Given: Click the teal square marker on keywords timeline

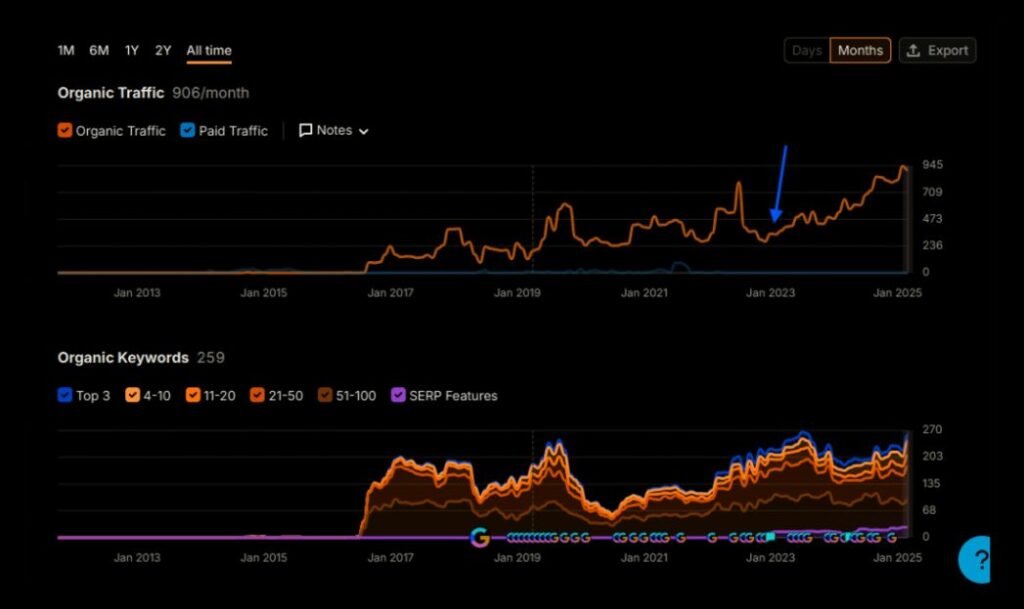Looking at the screenshot, I should [770, 537].
